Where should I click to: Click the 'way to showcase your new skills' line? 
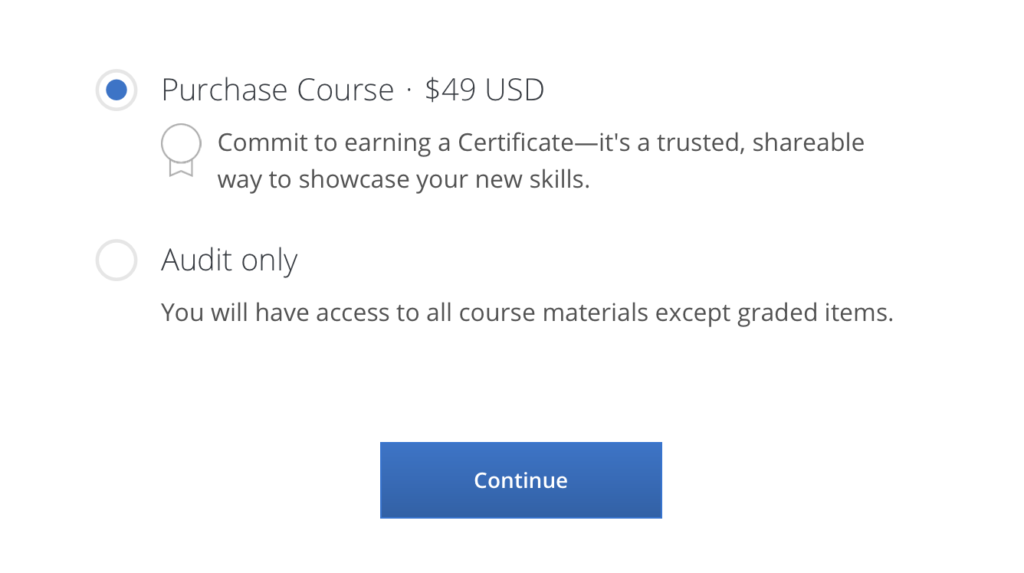pyautogui.click(x=404, y=179)
